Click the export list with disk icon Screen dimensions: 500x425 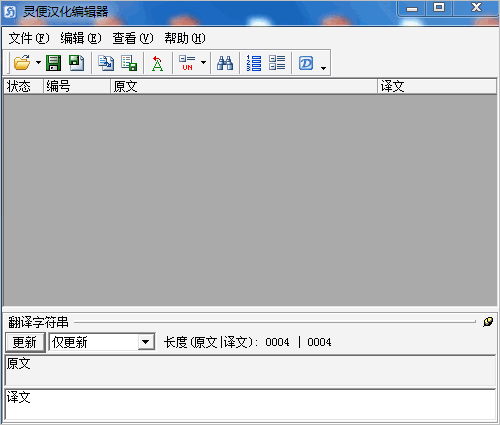point(129,63)
